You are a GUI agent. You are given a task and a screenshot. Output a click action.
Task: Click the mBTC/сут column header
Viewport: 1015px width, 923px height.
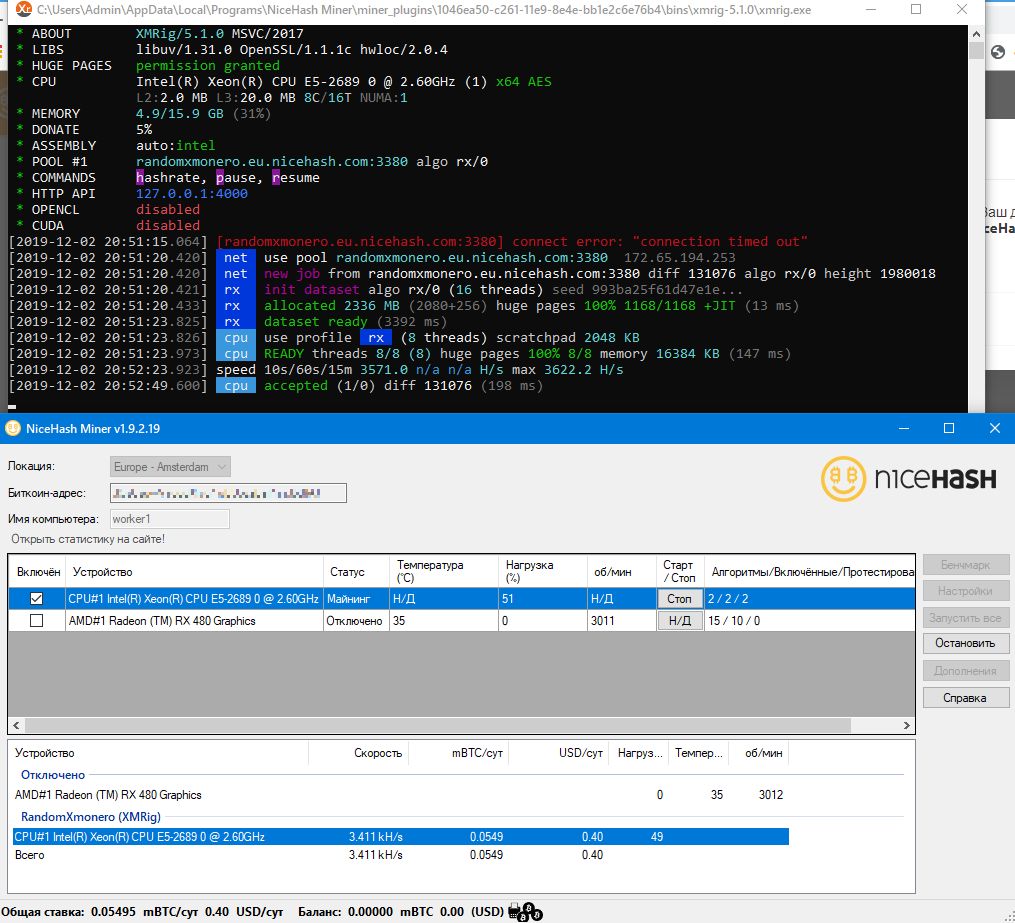[458, 753]
